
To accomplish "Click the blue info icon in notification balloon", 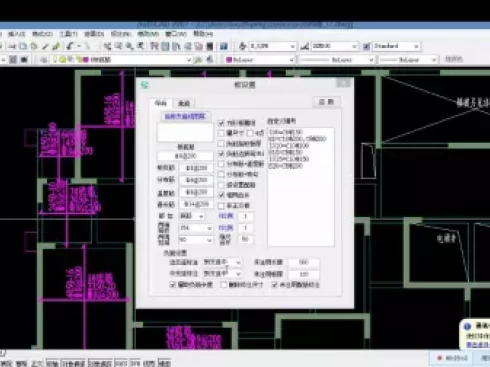I will pyautogui.click(x=467, y=326).
